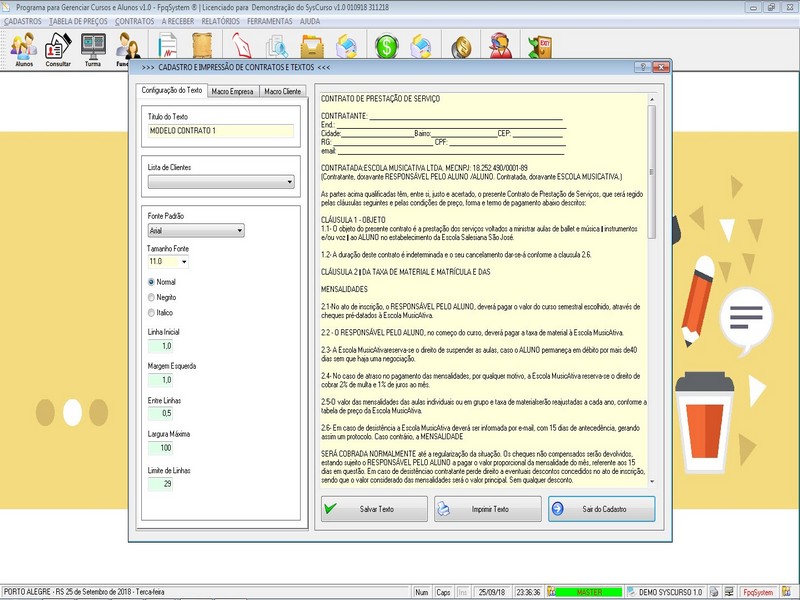Click the 23:36:36 clock in status bar
Image resolution: width=800 pixels, height=600 pixels.
(x=528, y=592)
